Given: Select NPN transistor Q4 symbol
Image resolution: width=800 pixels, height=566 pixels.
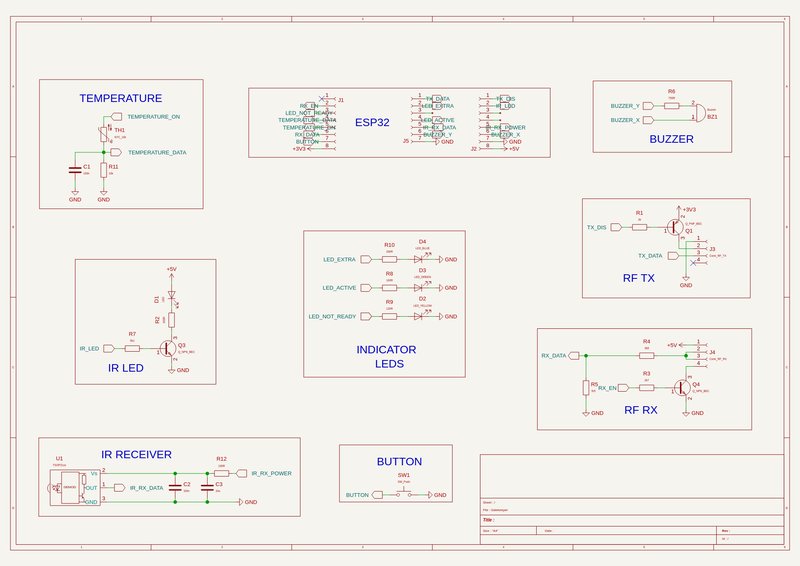Looking at the screenshot, I should click(x=682, y=388).
